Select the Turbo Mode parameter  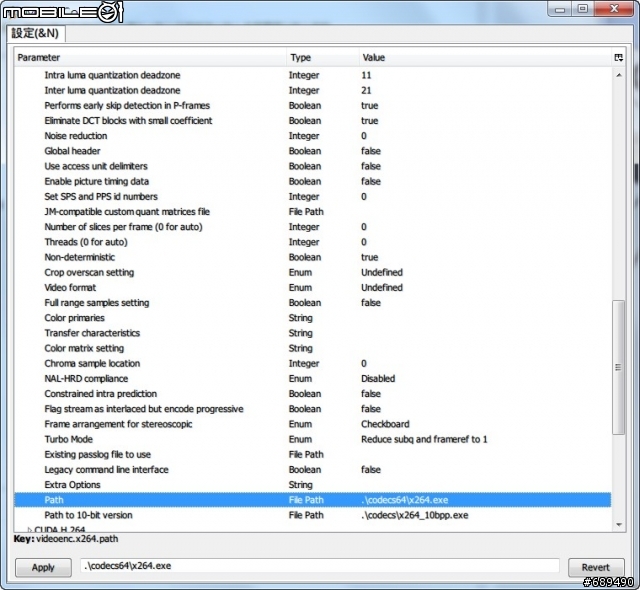pyautogui.click(x=313, y=439)
